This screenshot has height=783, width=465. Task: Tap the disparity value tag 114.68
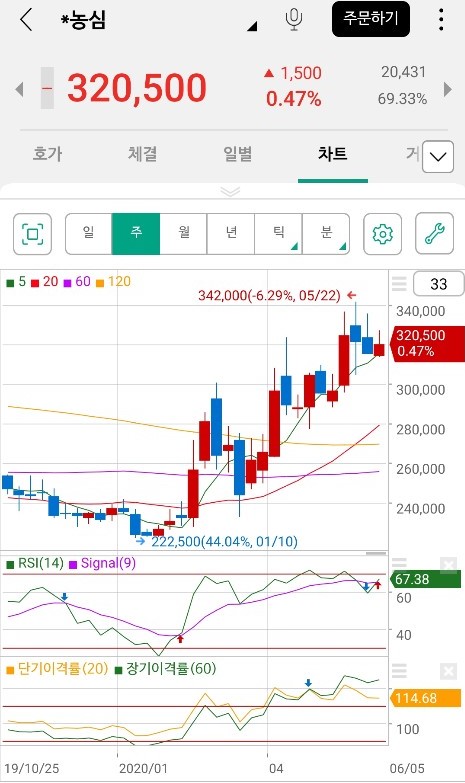point(425,698)
